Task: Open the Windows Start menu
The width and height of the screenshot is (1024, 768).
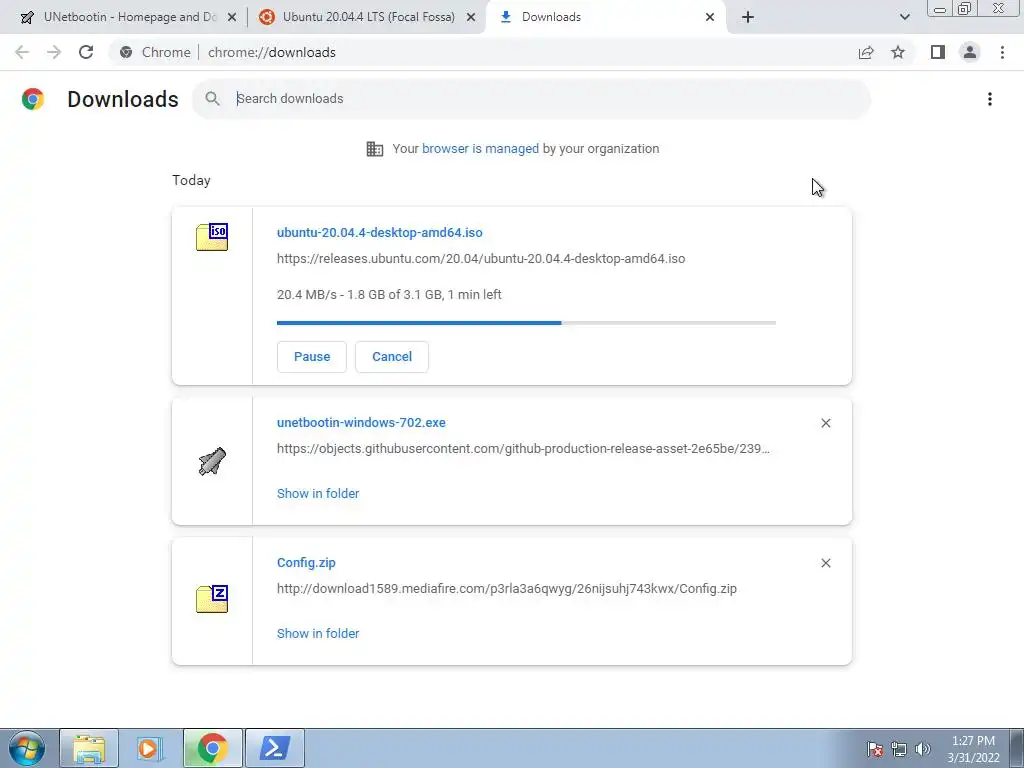Action: (x=27, y=748)
